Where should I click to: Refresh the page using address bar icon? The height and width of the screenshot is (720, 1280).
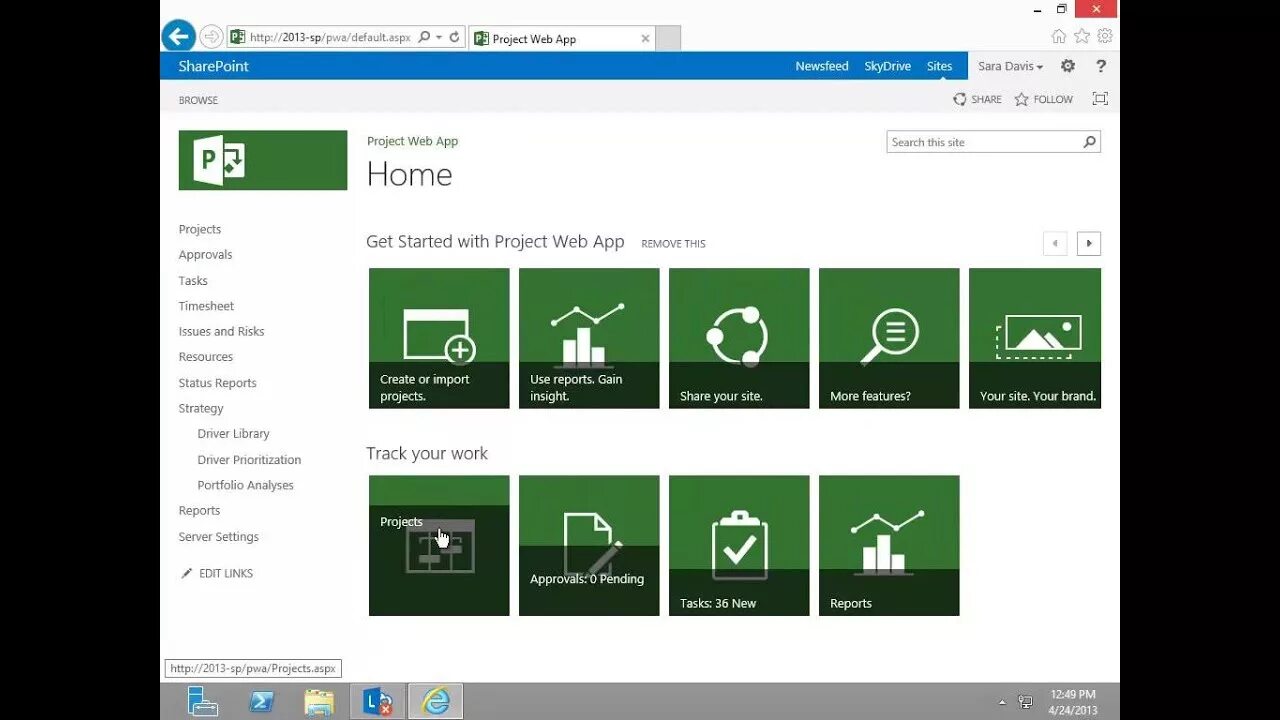454,37
